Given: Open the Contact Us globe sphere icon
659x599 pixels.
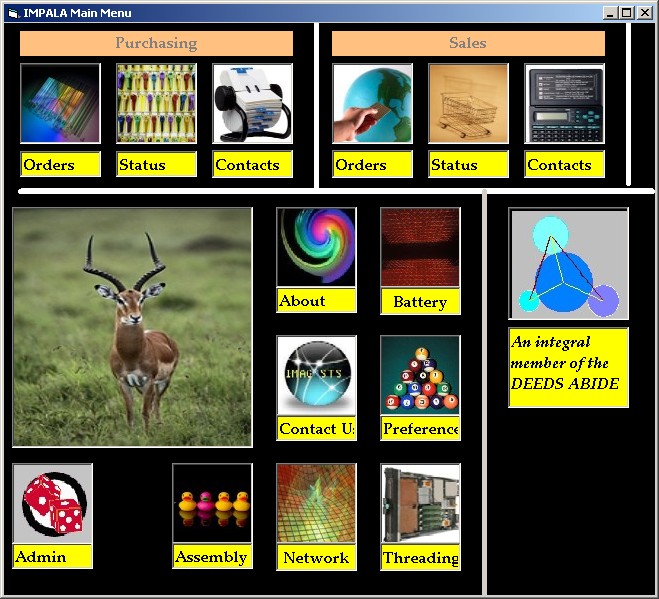Looking at the screenshot, I should [x=316, y=375].
